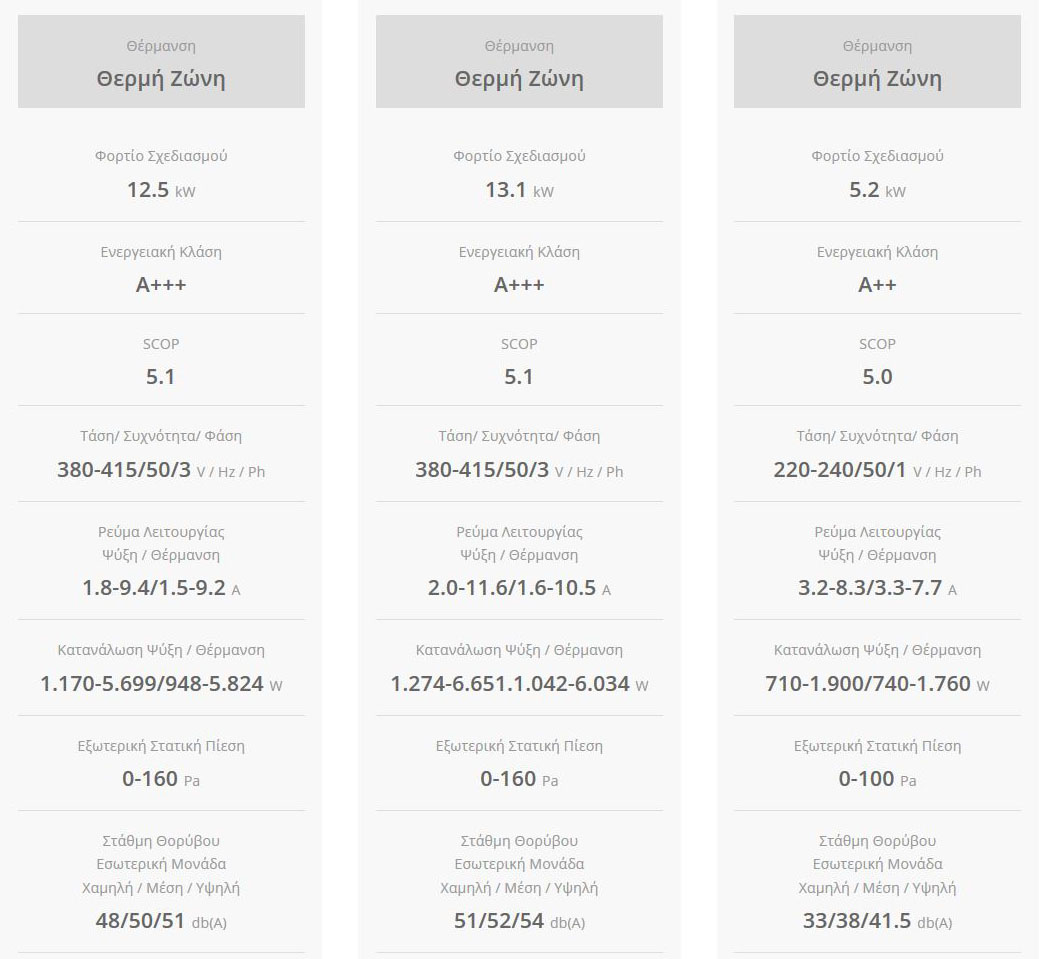Click the 12.5 kW design load value
1039x959 pixels.
(160, 190)
